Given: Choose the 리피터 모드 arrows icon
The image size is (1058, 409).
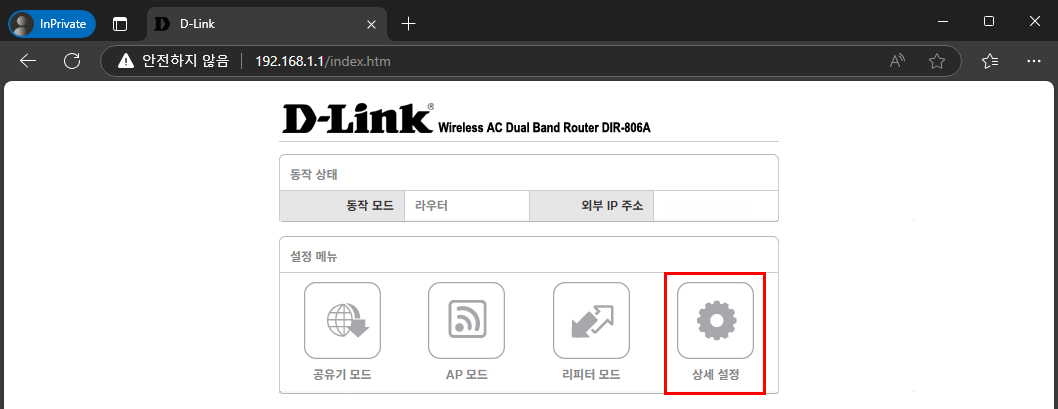Looking at the screenshot, I should (x=591, y=321).
